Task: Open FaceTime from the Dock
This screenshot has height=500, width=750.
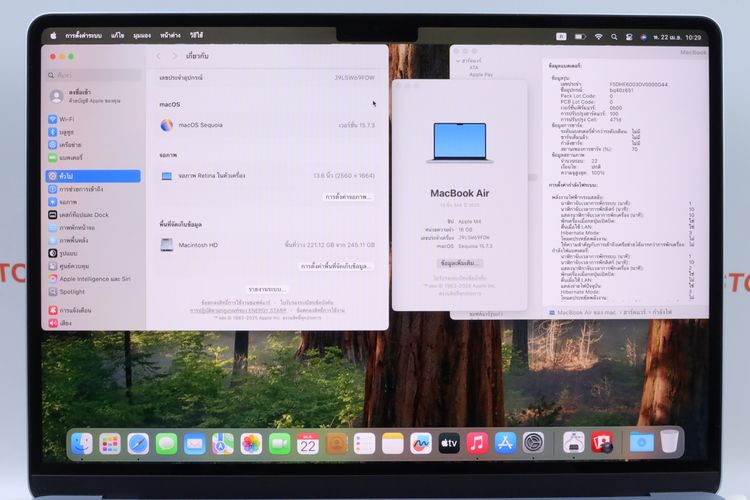Action: 280,444
